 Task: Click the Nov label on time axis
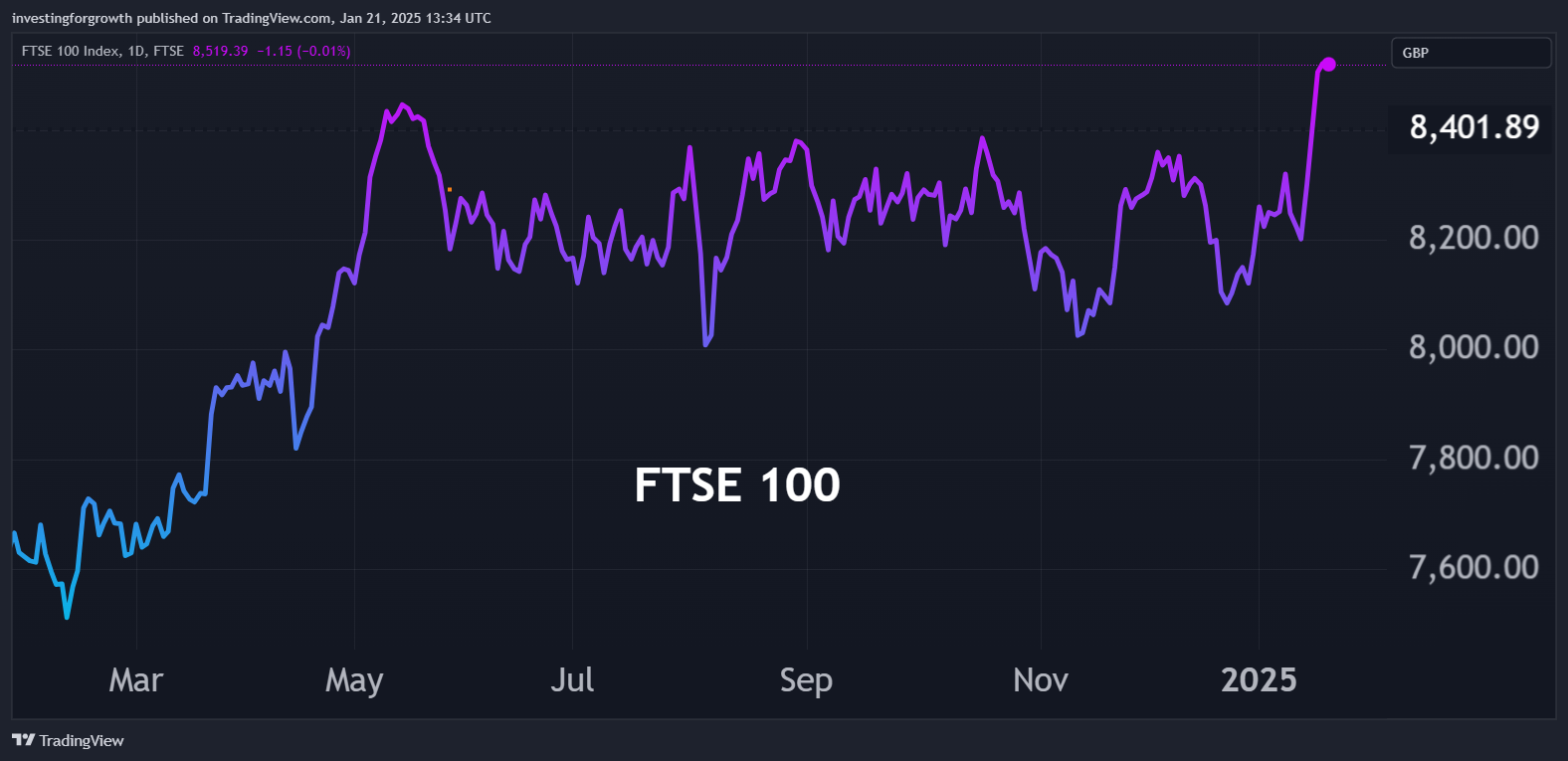(1041, 680)
